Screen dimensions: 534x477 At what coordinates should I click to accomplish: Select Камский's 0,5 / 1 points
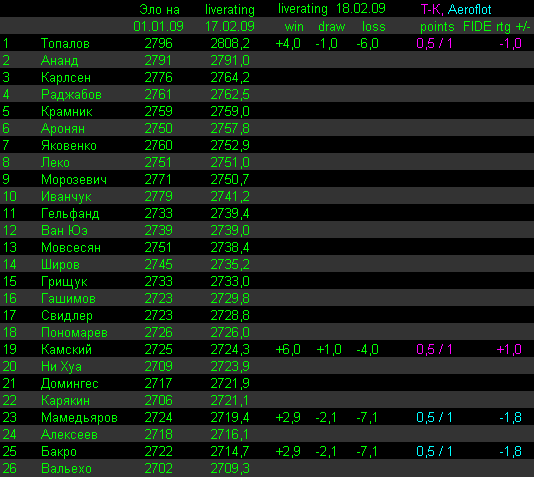(x=434, y=350)
